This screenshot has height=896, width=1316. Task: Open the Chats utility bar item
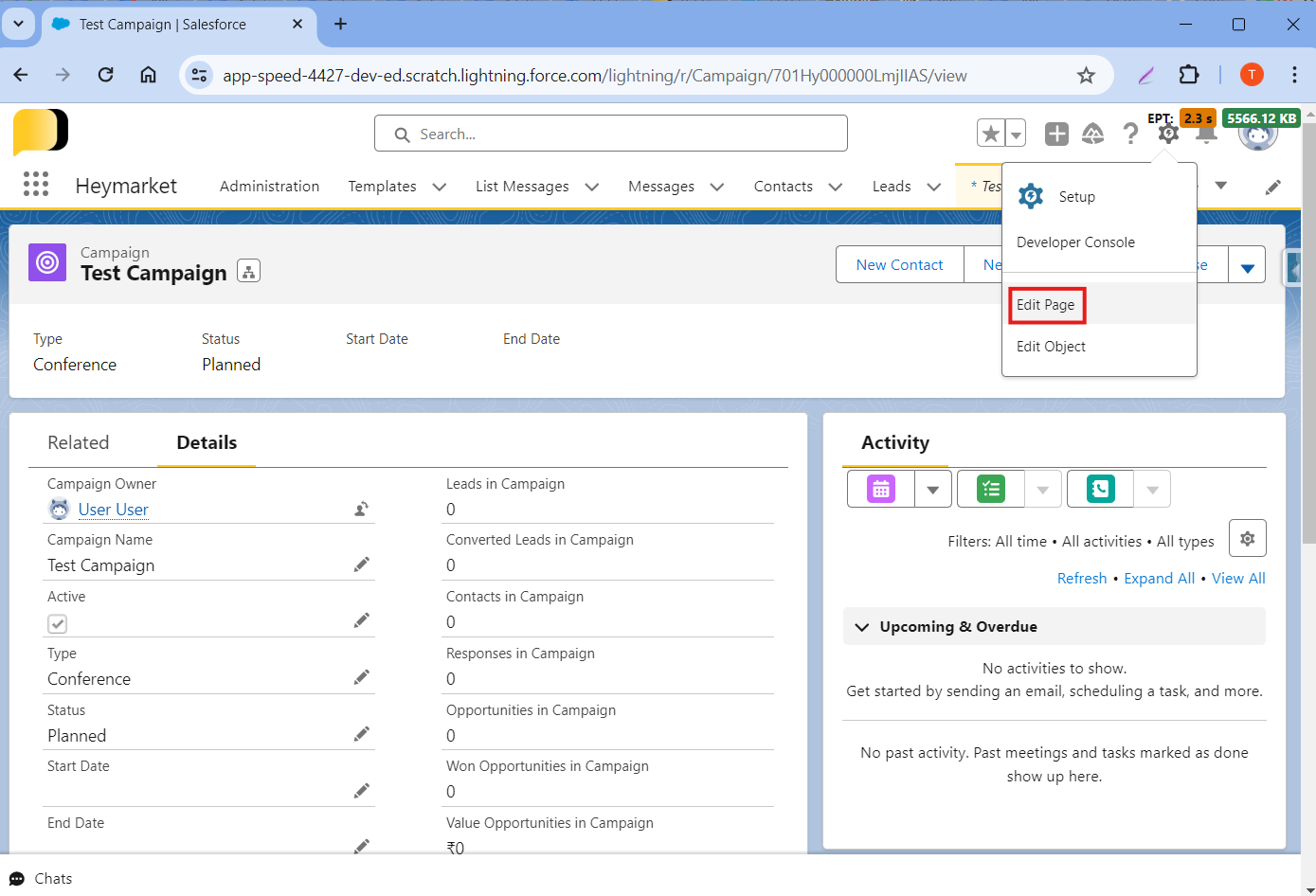tap(41, 879)
